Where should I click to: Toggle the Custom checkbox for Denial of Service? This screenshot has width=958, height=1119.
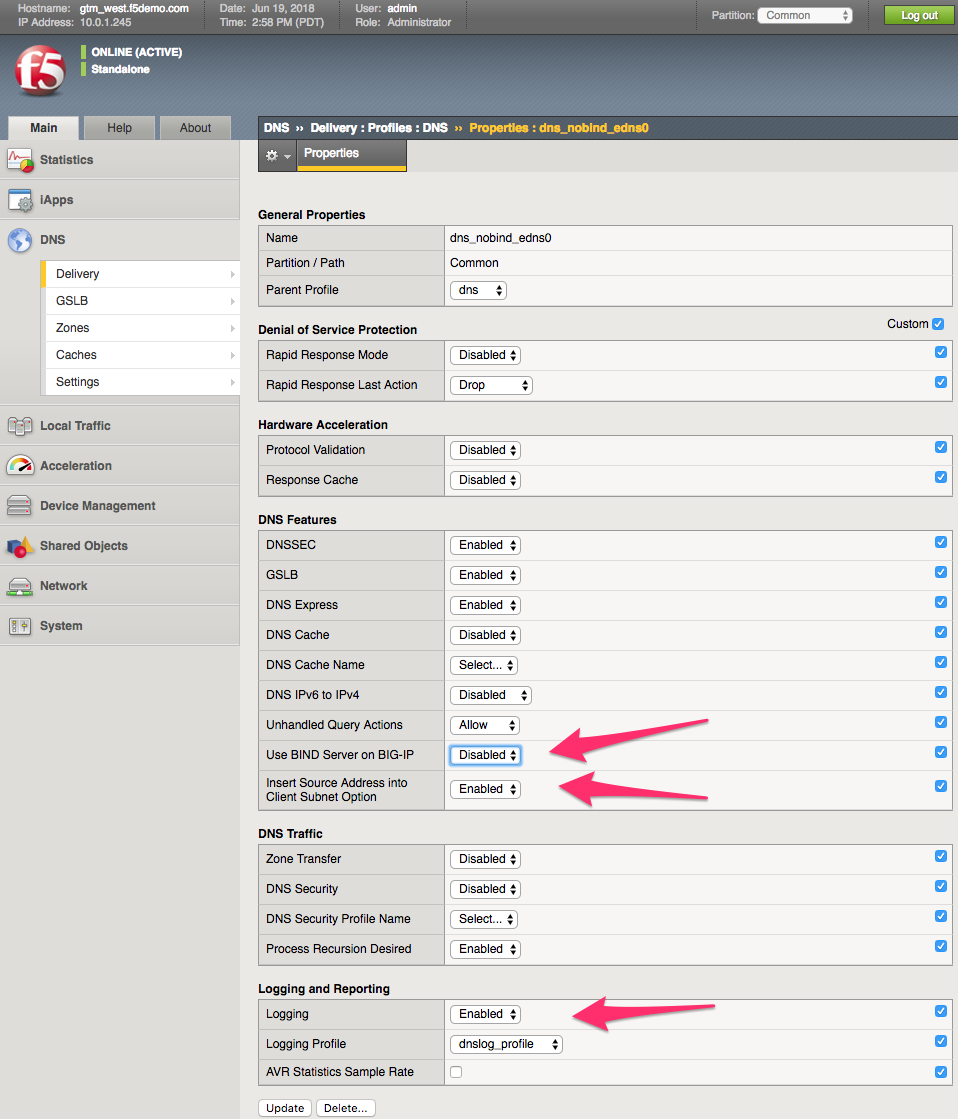(x=938, y=324)
